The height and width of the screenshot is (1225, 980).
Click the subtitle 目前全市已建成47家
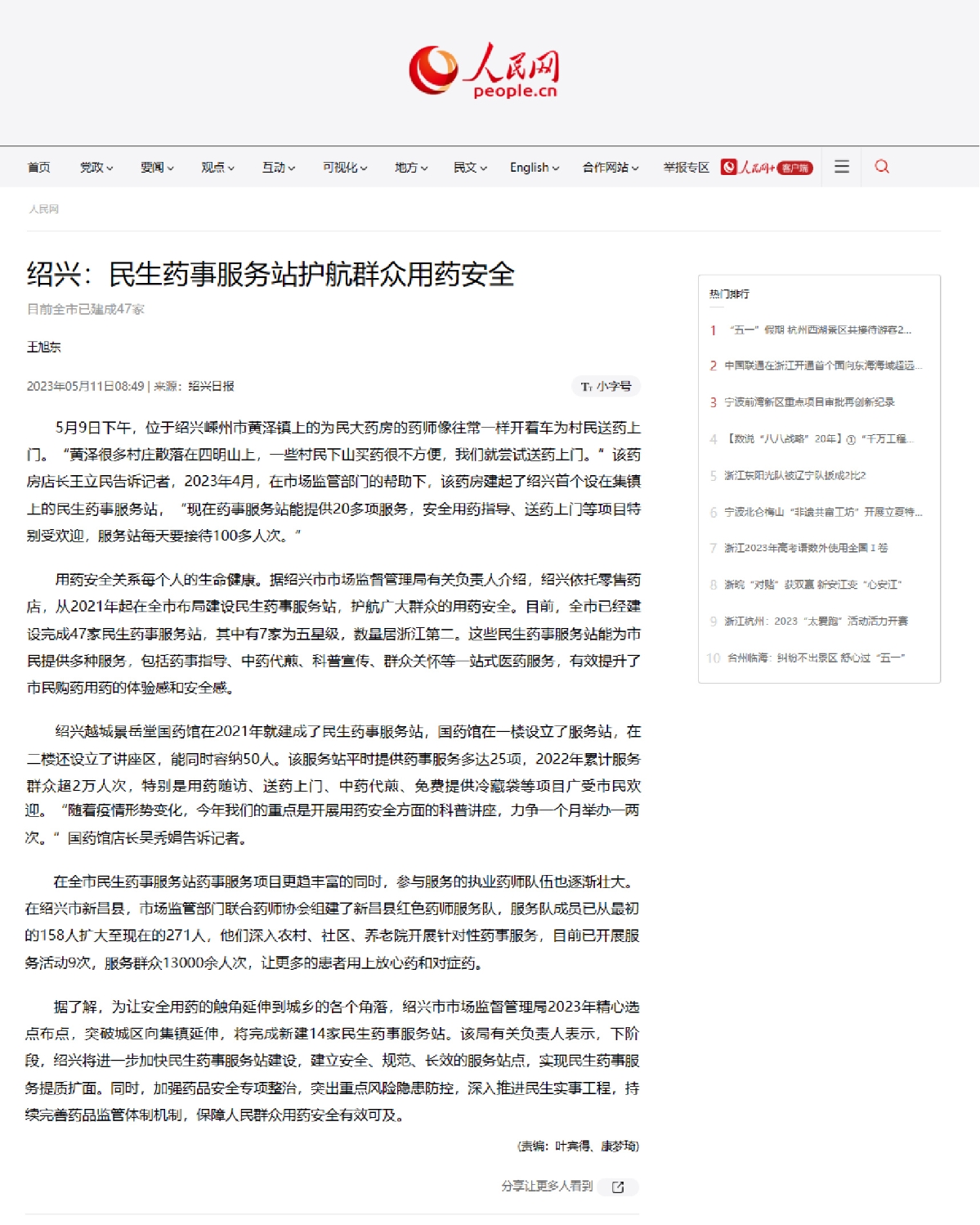tap(86, 309)
